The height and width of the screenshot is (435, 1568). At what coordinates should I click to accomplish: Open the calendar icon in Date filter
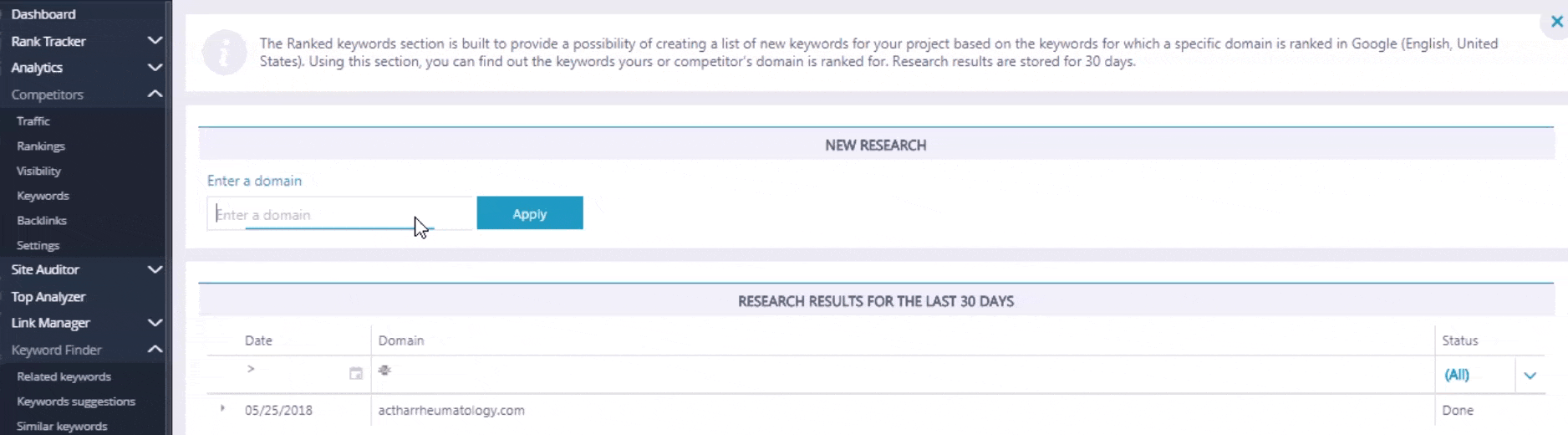[356, 374]
